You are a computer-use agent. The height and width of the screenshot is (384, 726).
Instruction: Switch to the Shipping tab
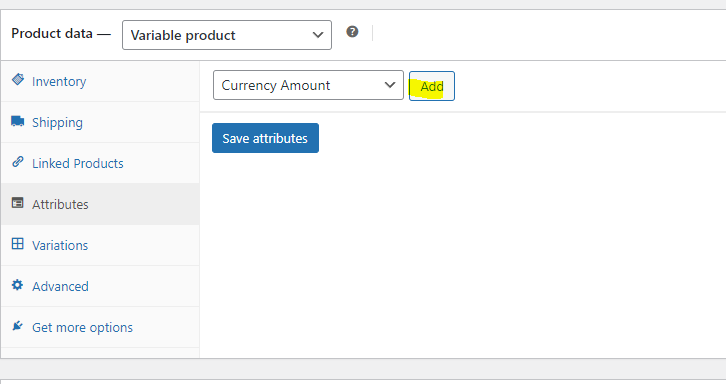[100, 122]
